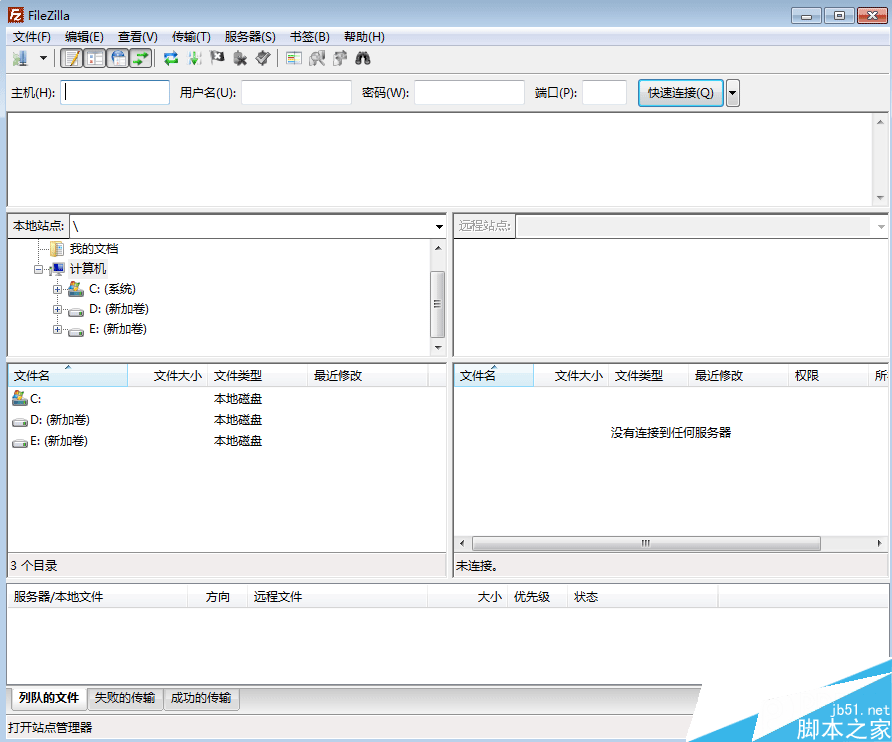
Task: Switch to 成功的传输 tab
Action: (x=201, y=698)
